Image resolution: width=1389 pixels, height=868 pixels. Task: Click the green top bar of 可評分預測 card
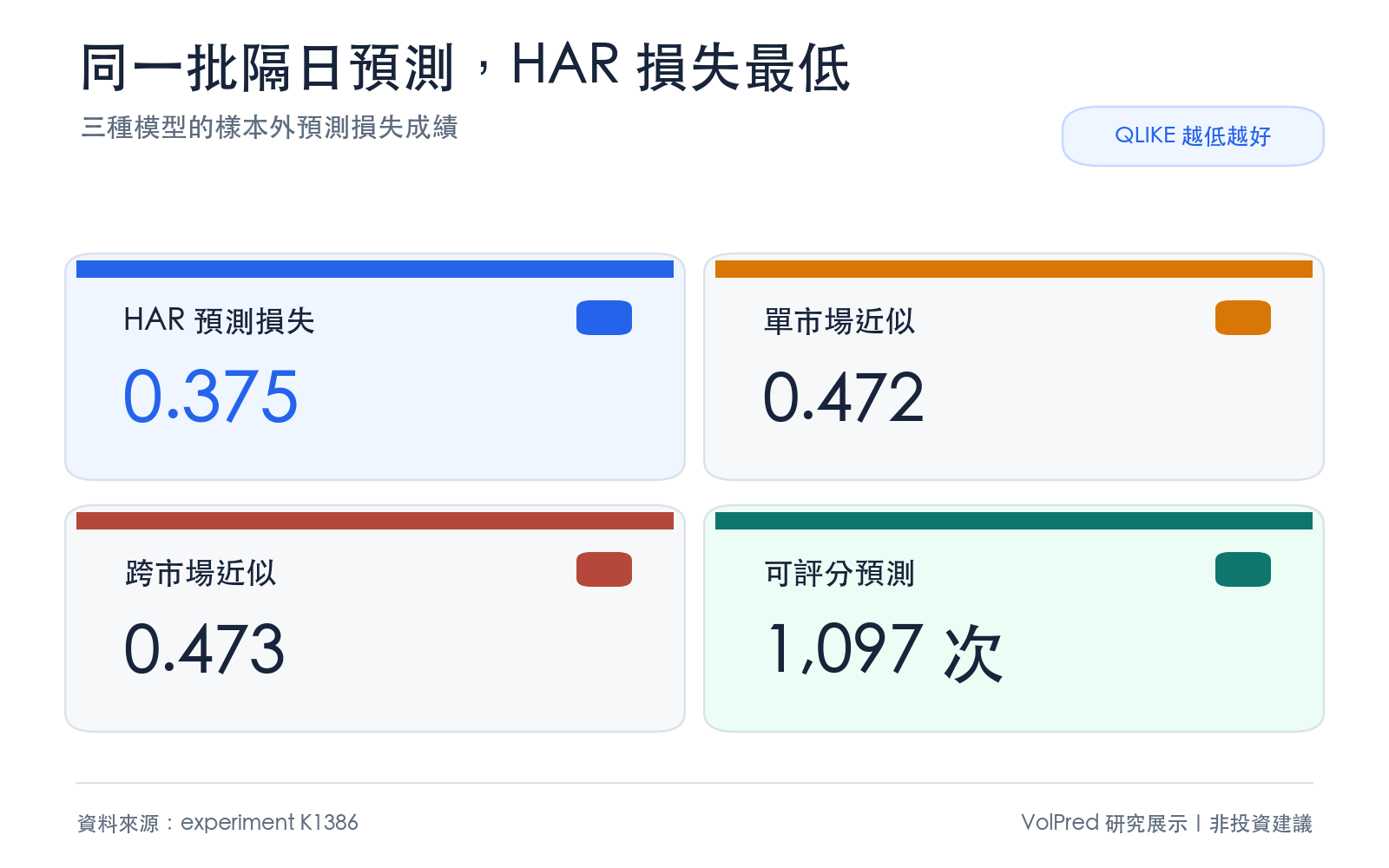1014,521
